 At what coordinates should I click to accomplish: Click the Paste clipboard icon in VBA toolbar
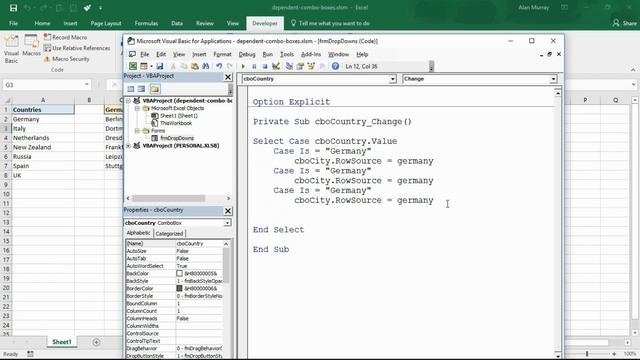195,66
